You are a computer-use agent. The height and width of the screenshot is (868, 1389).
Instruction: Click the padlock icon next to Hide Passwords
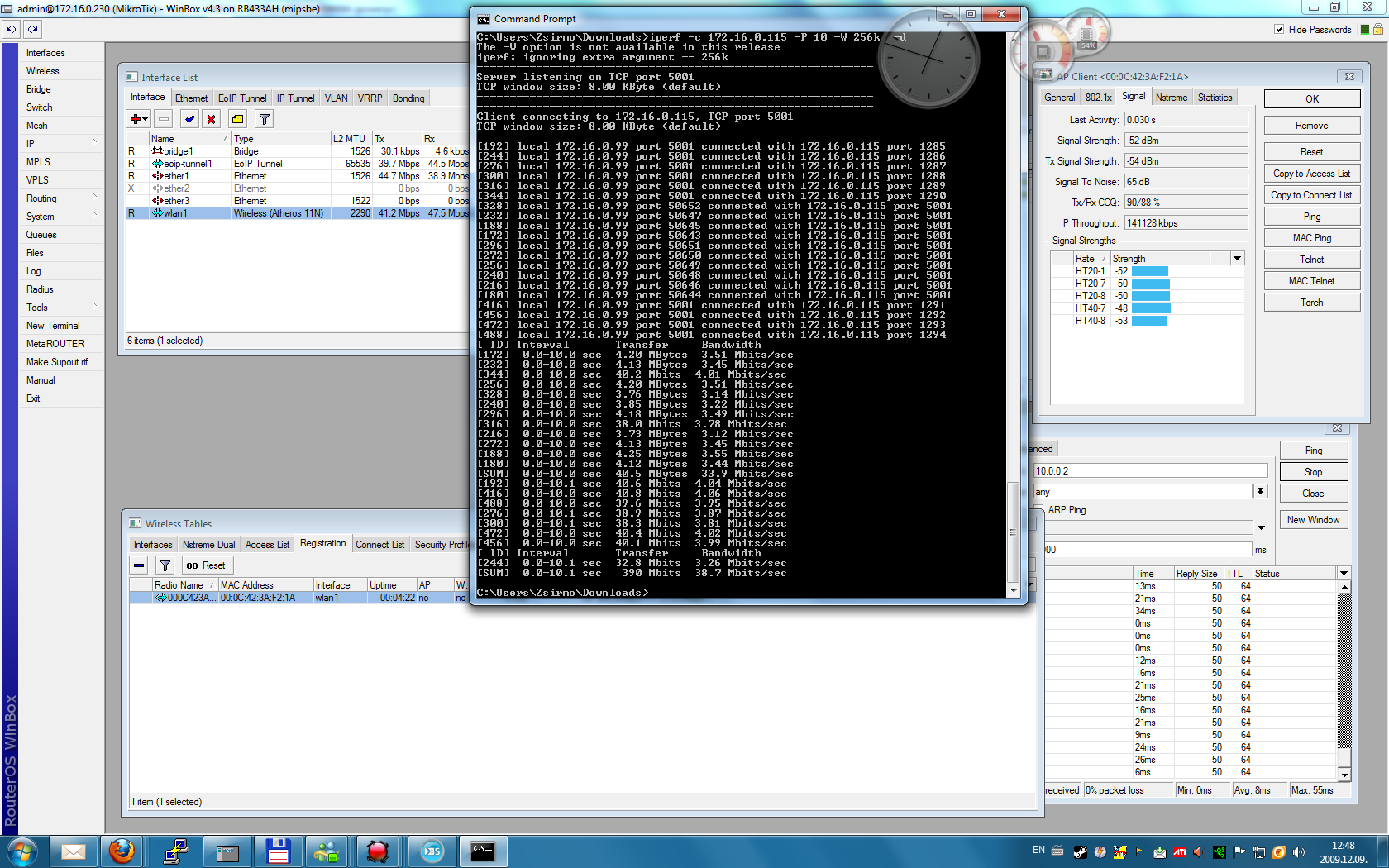coord(1378,29)
